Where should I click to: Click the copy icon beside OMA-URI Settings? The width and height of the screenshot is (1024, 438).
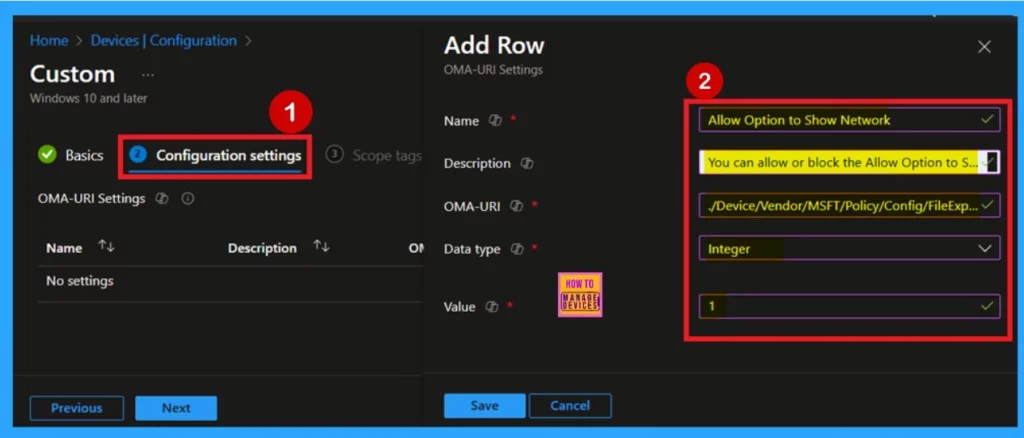pos(162,199)
